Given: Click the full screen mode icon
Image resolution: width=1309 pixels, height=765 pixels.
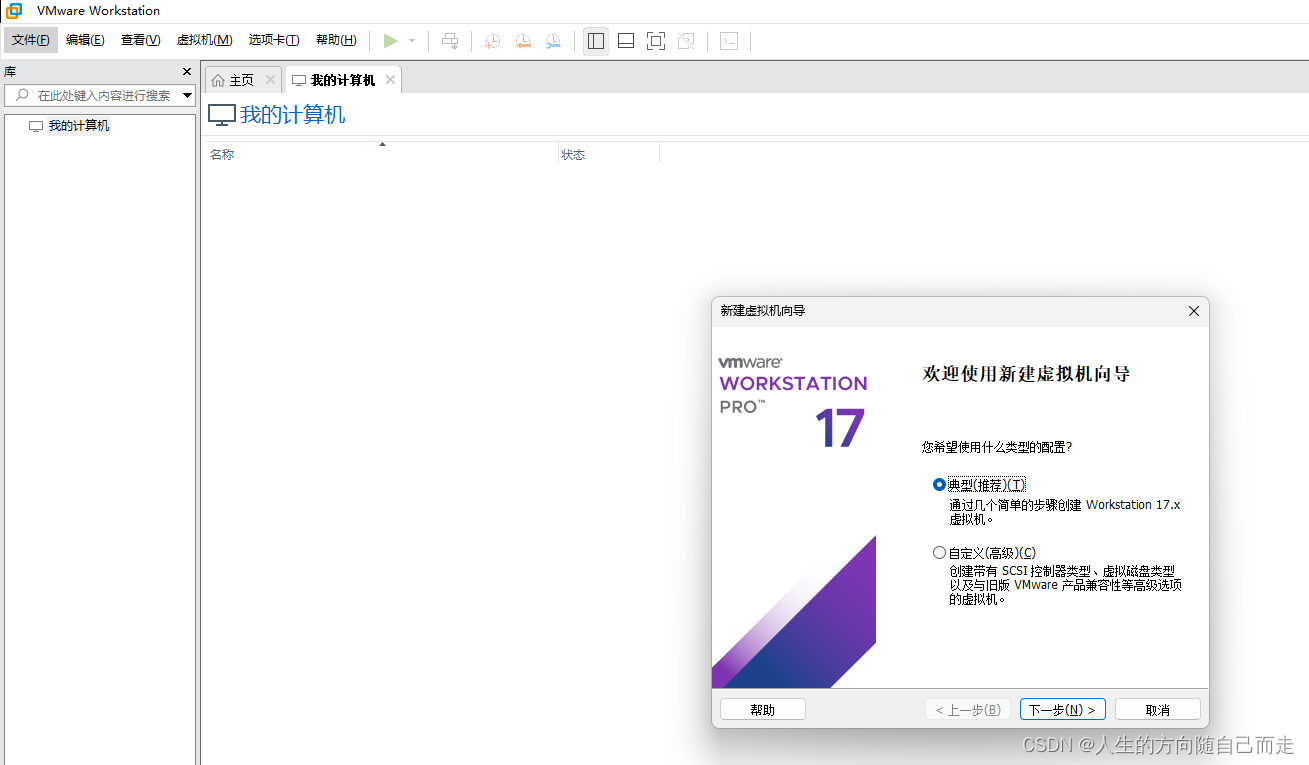Looking at the screenshot, I should (656, 41).
